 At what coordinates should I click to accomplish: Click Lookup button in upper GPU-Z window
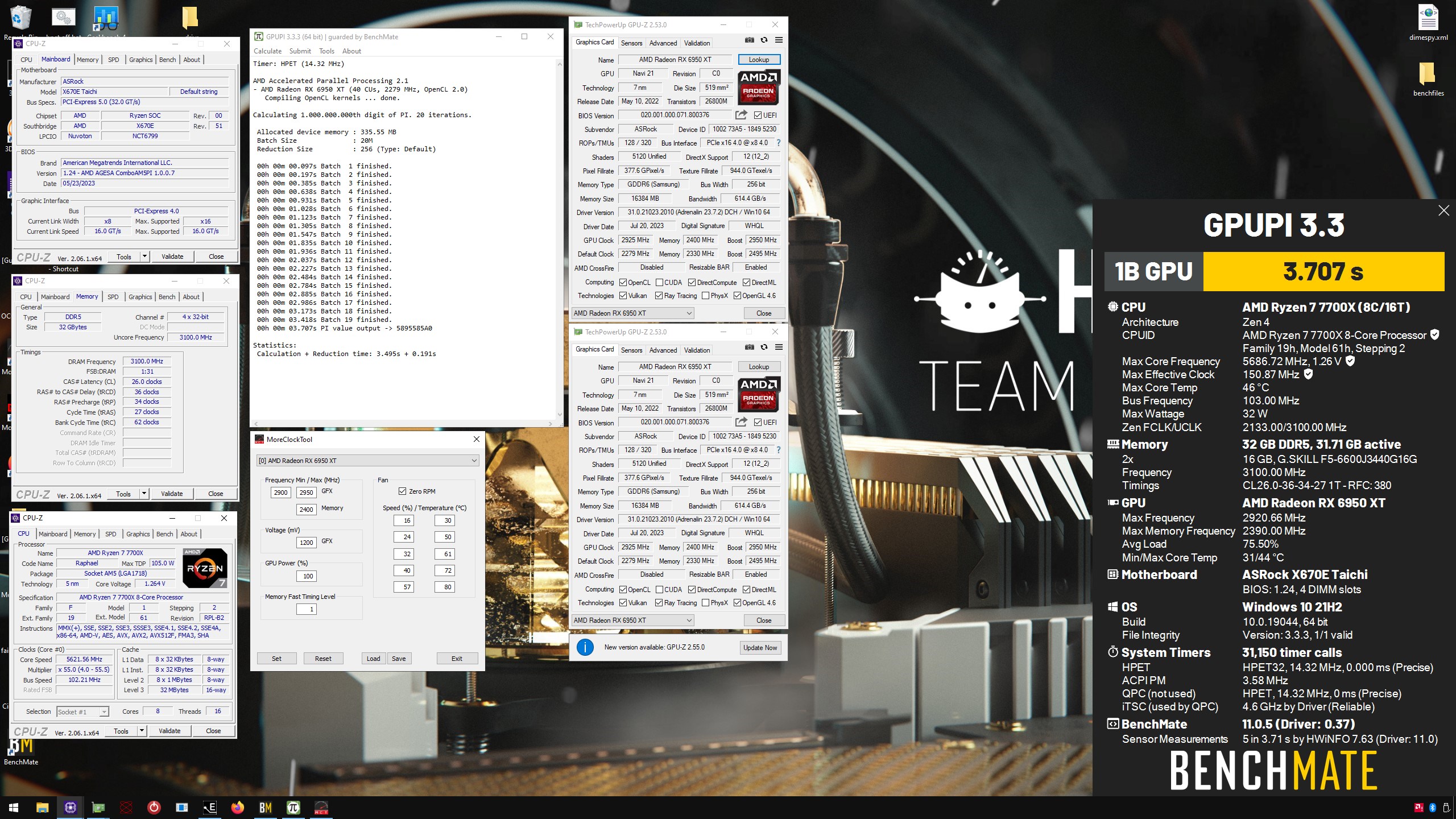(x=759, y=60)
